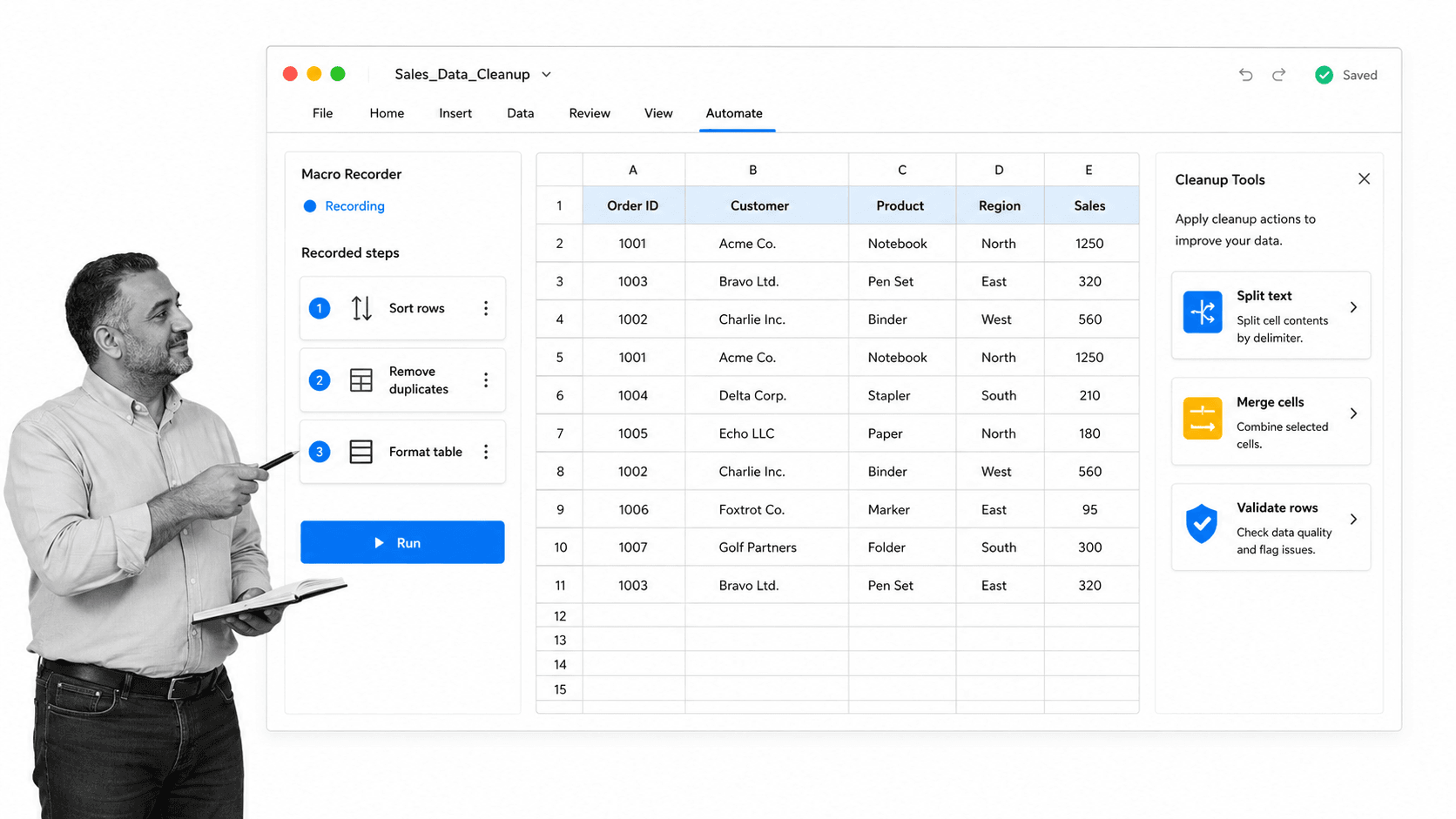1456x819 pixels.
Task: Click the select-all corner cell
Action: [559, 170]
